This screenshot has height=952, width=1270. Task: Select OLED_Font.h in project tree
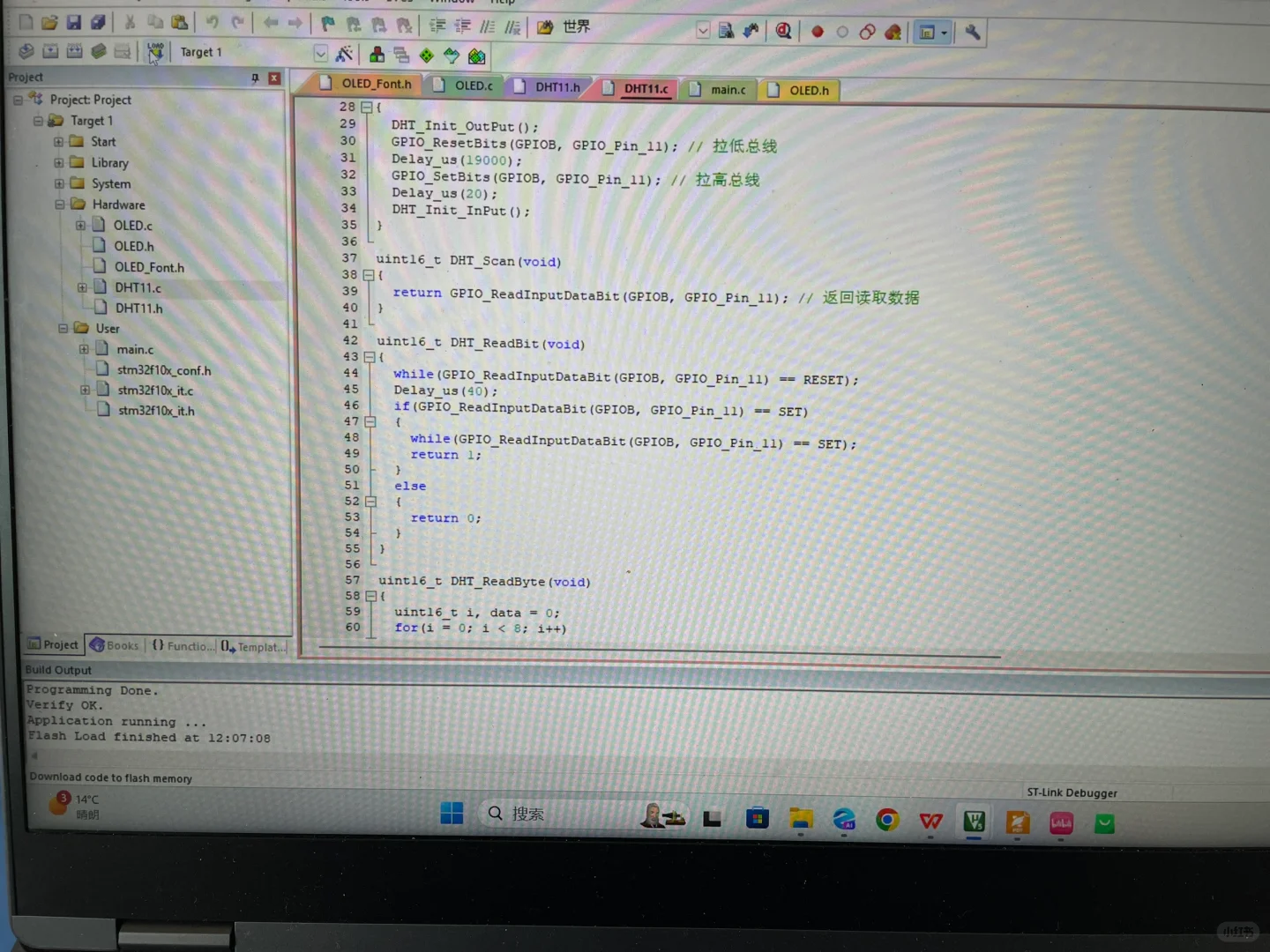149,267
